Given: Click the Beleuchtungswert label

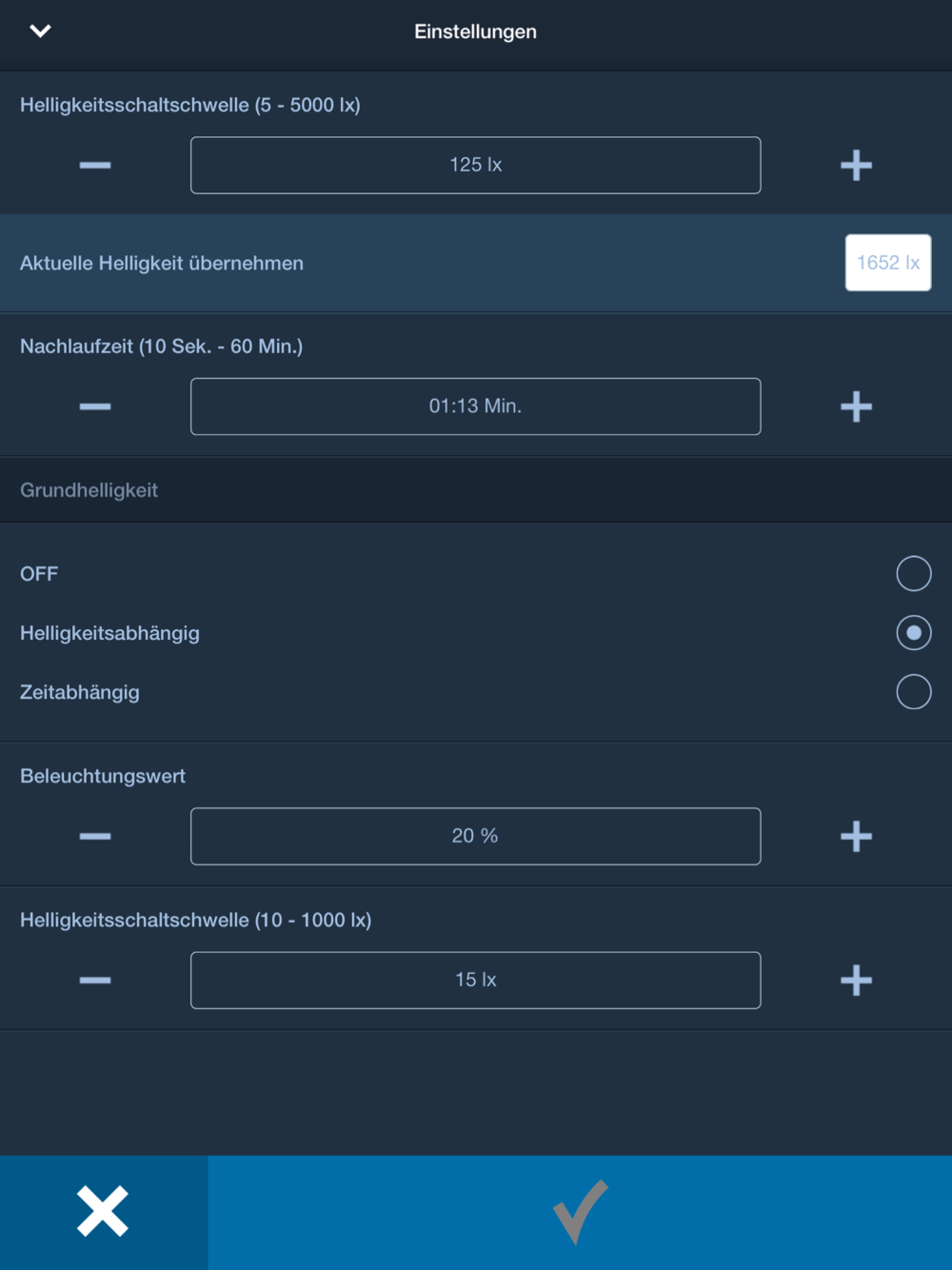Looking at the screenshot, I should coord(103,776).
